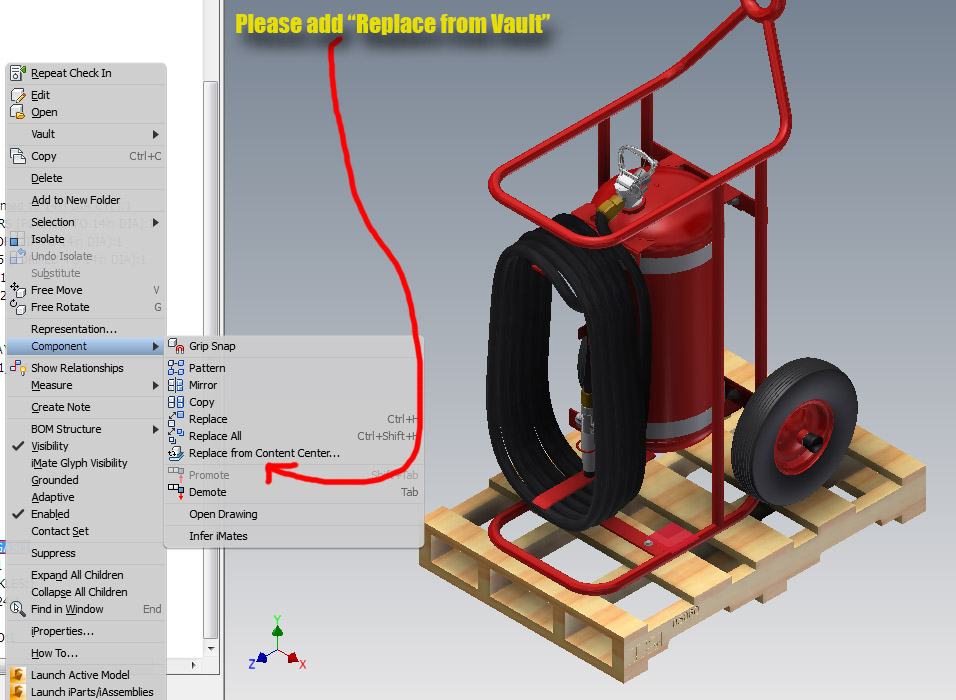Click the Find in Window magnifier icon
The height and width of the screenshot is (700, 956).
click(x=18, y=609)
